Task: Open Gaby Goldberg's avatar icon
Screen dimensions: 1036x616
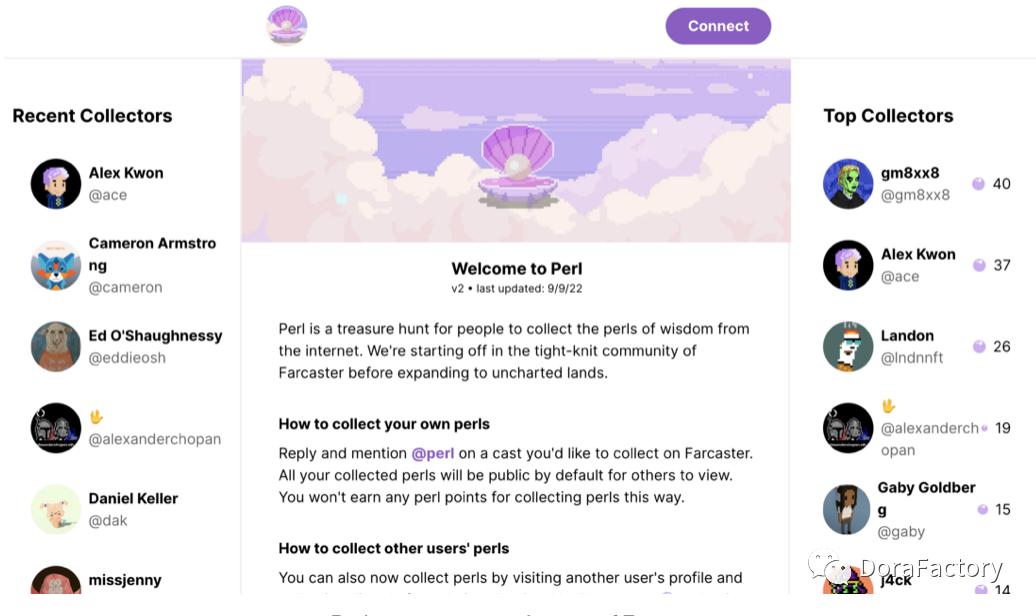Action: point(847,509)
